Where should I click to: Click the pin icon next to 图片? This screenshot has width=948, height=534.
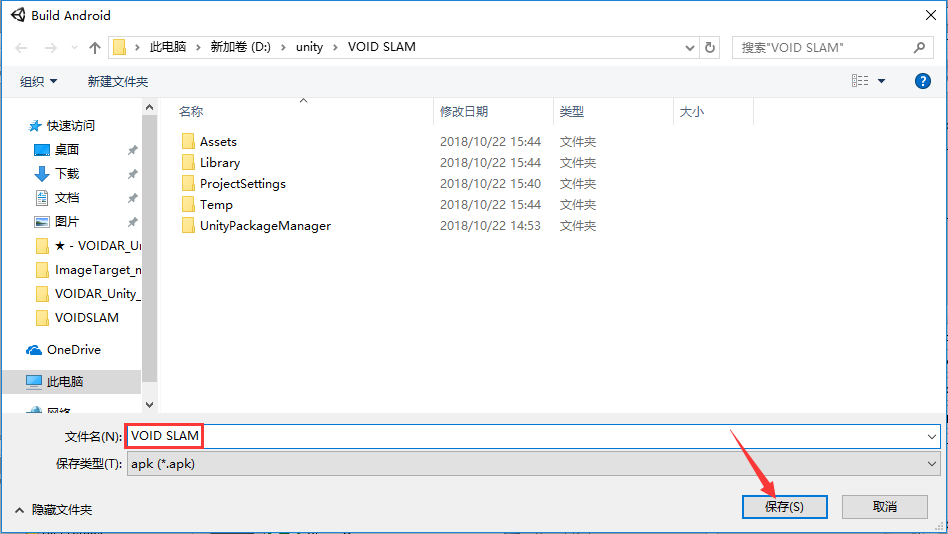pyautogui.click(x=132, y=222)
